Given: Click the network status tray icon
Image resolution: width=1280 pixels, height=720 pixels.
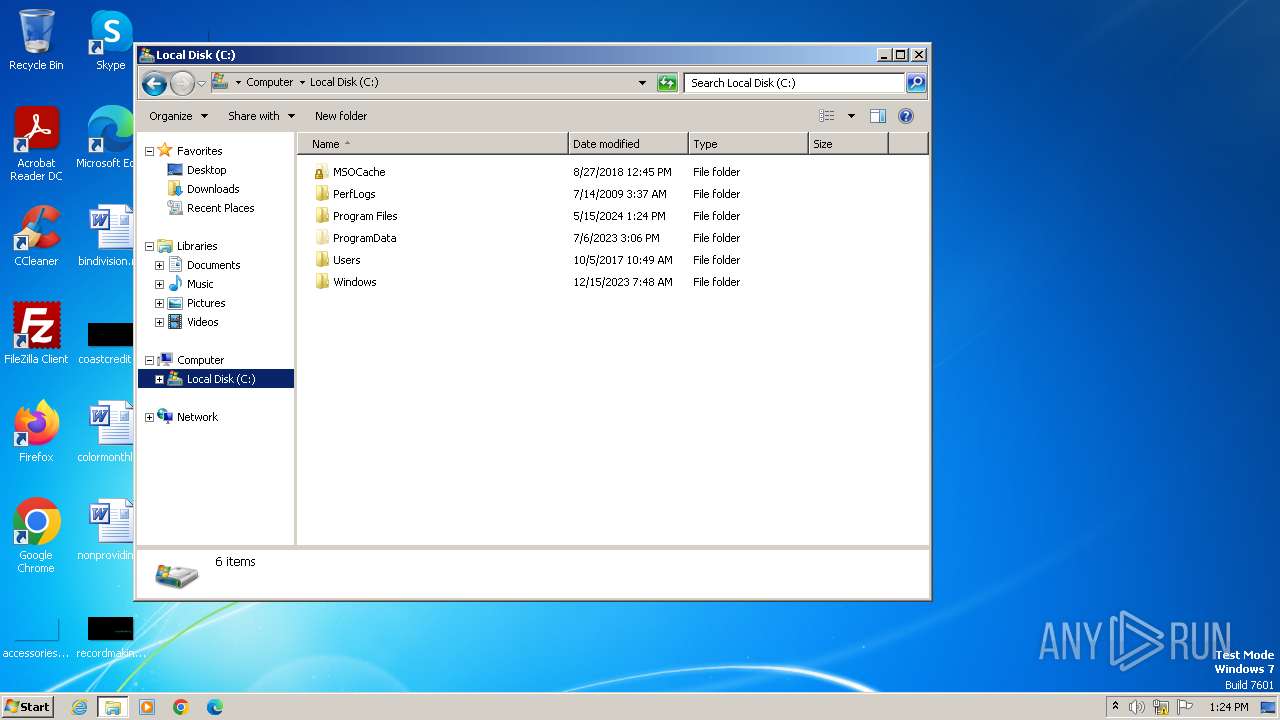Looking at the screenshot, I should coord(1161,707).
